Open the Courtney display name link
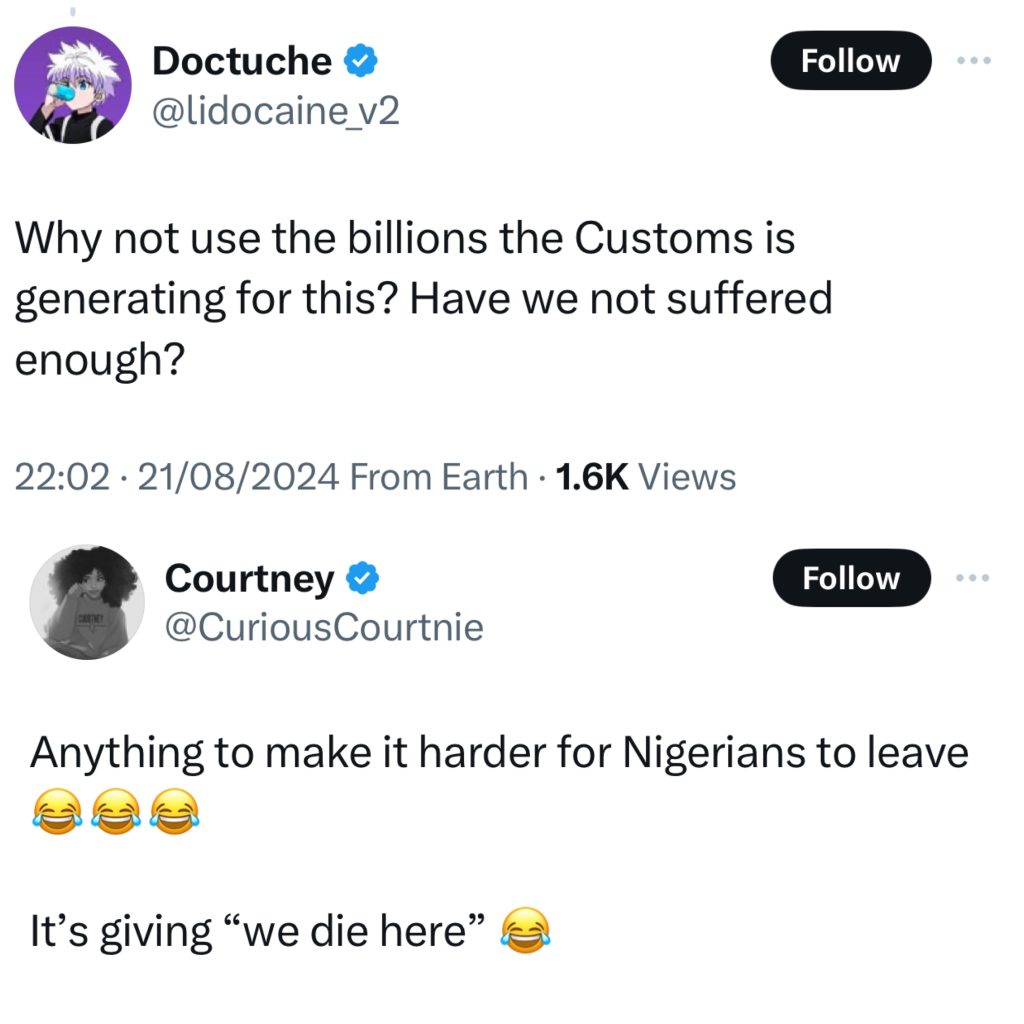The image size is (1024, 1024). 249,579
